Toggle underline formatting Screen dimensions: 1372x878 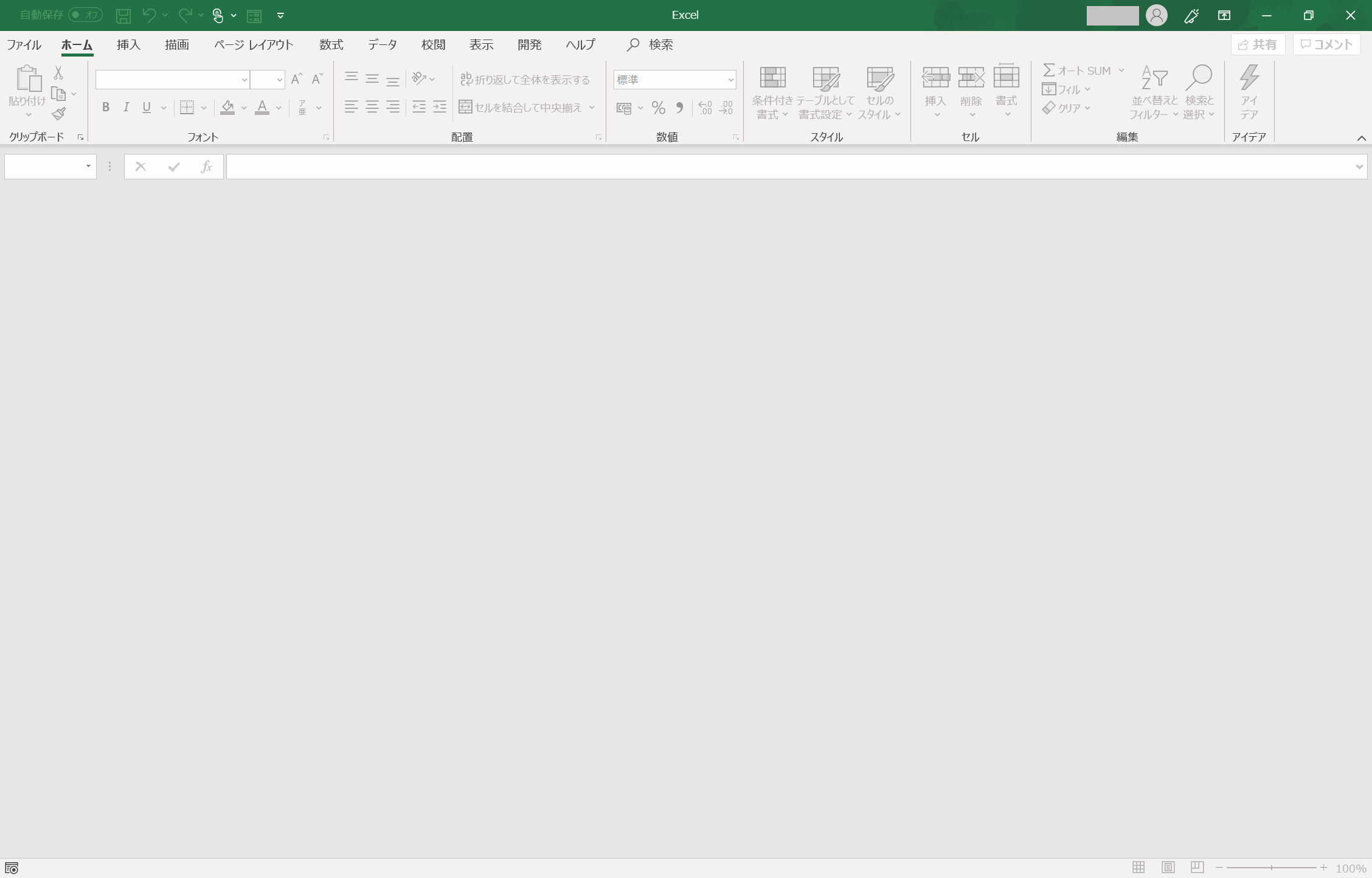(147, 108)
